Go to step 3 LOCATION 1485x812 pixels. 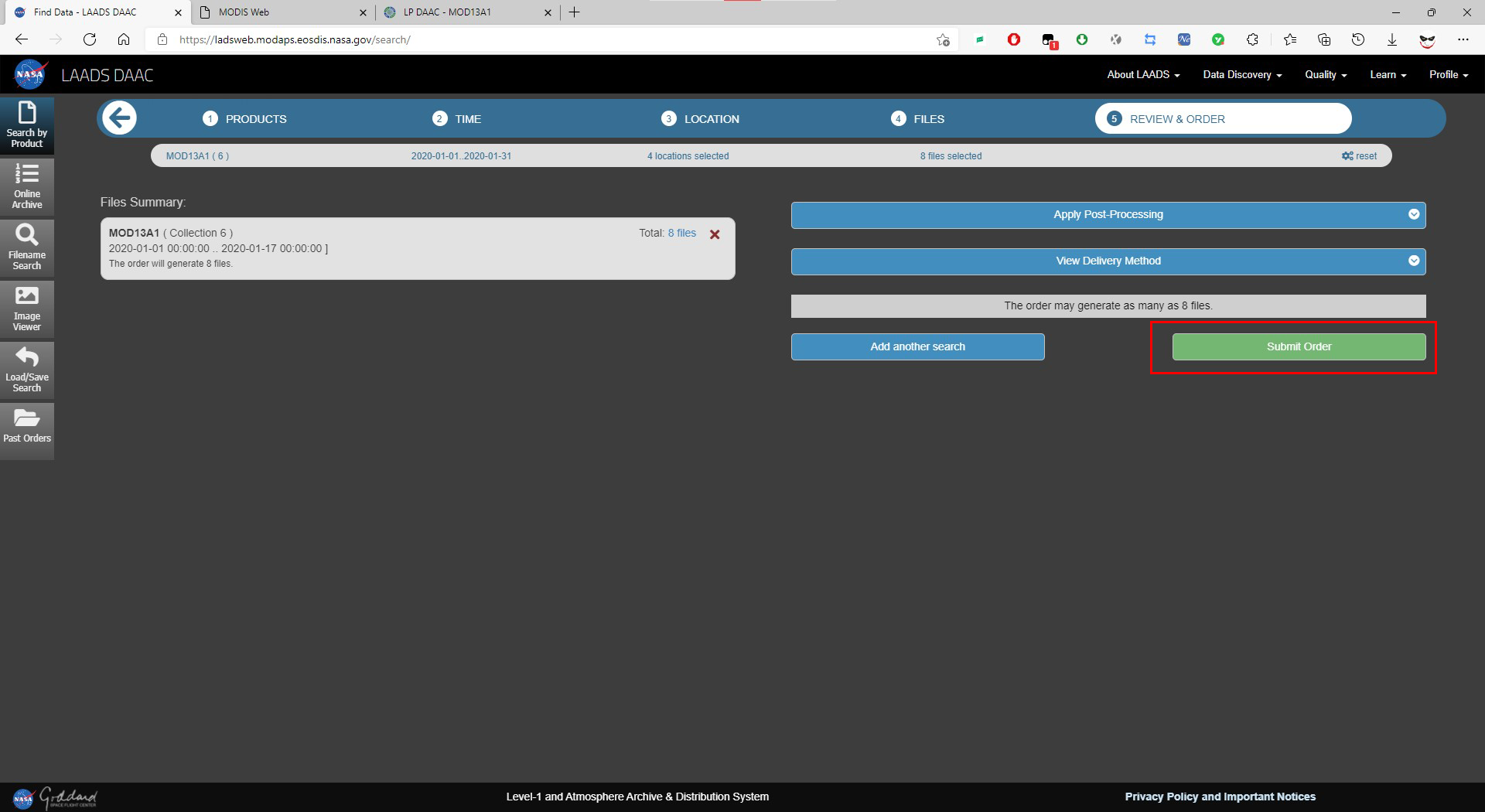[700, 119]
